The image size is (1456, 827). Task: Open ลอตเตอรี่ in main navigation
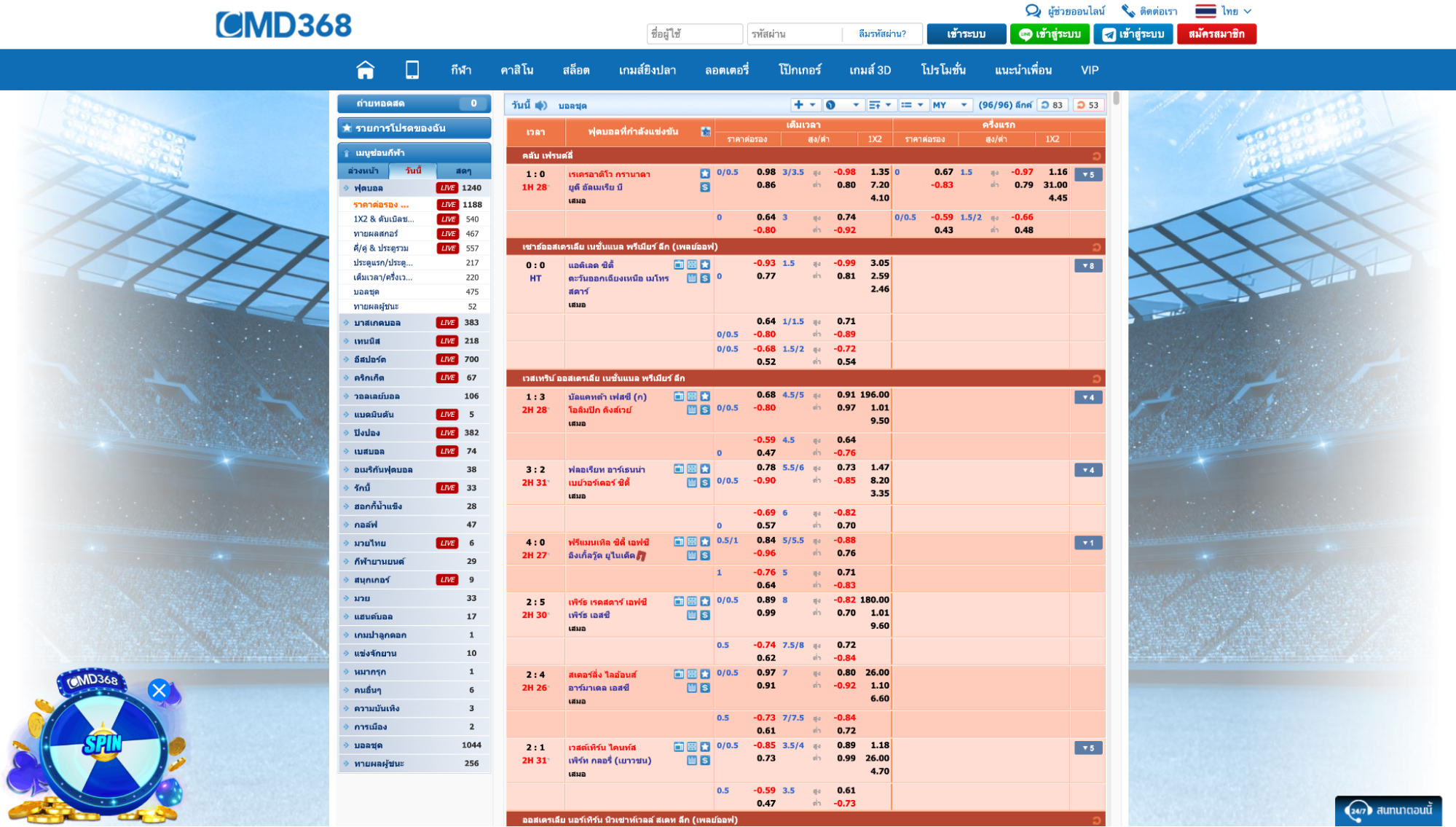tap(726, 70)
